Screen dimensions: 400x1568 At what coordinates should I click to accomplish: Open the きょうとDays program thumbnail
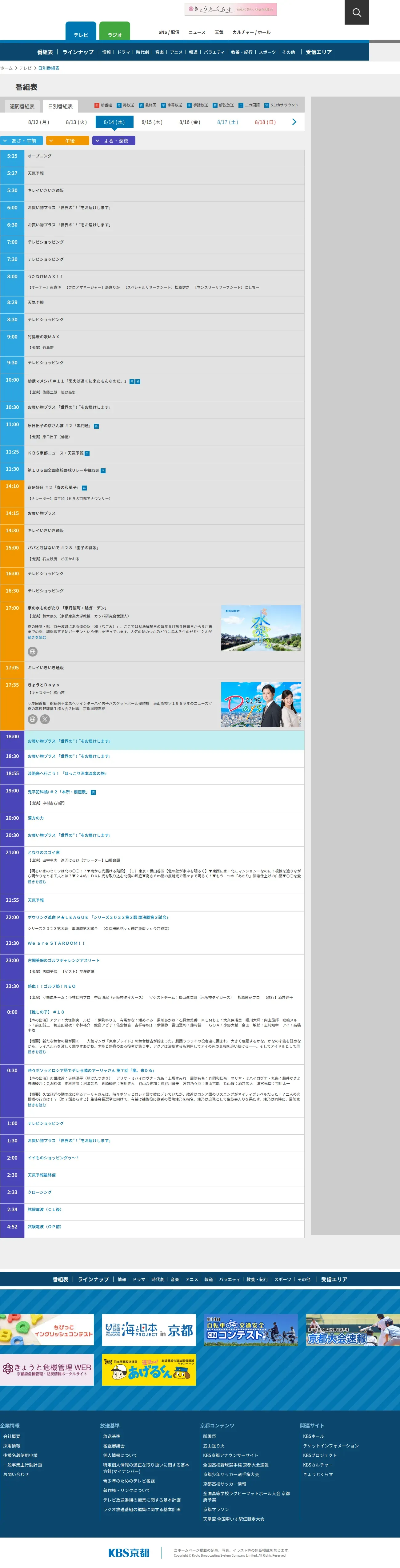tap(261, 704)
